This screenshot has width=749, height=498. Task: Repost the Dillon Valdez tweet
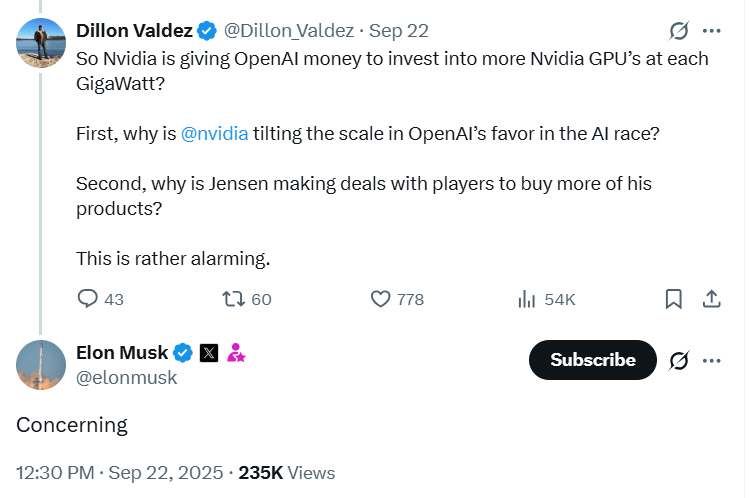[x=234, y=299]
